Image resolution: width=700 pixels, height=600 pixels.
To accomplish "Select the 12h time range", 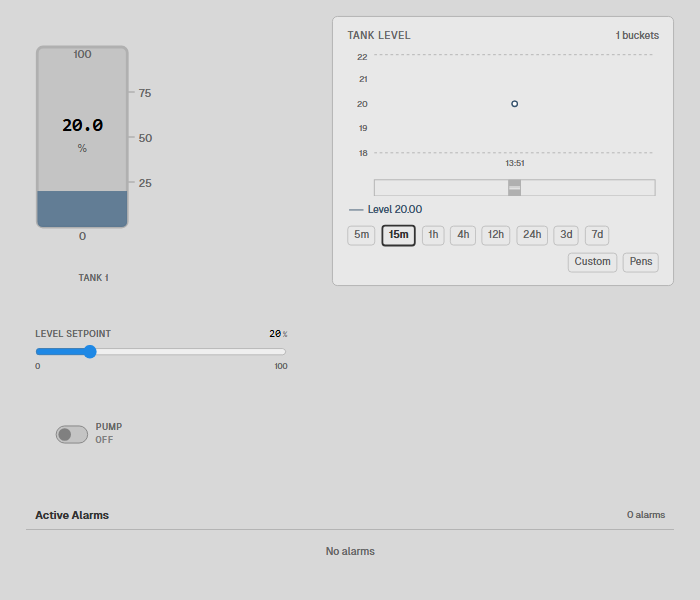I will (496, 235).
